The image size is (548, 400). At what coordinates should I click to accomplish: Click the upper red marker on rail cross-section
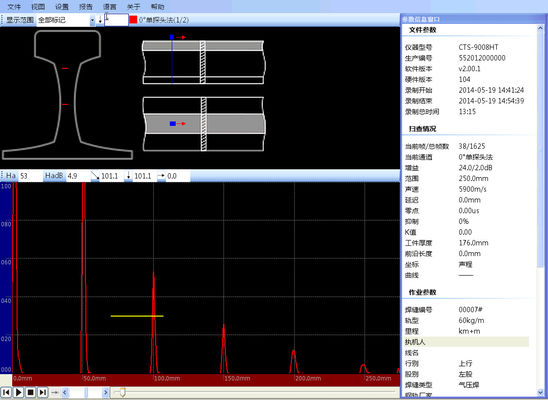[x=65, y=68]
